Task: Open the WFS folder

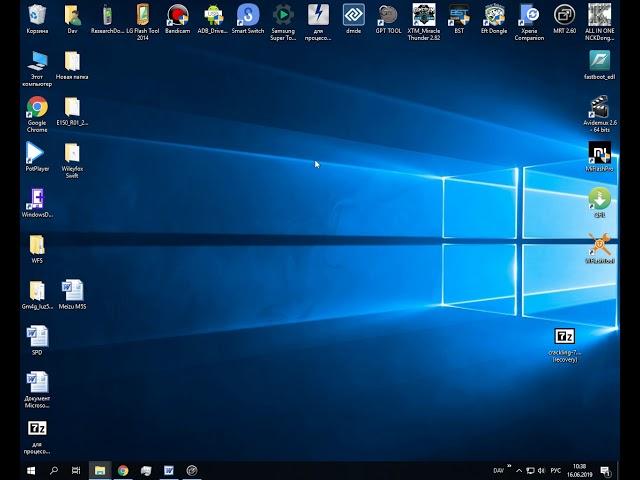Action: click(37, 248)
